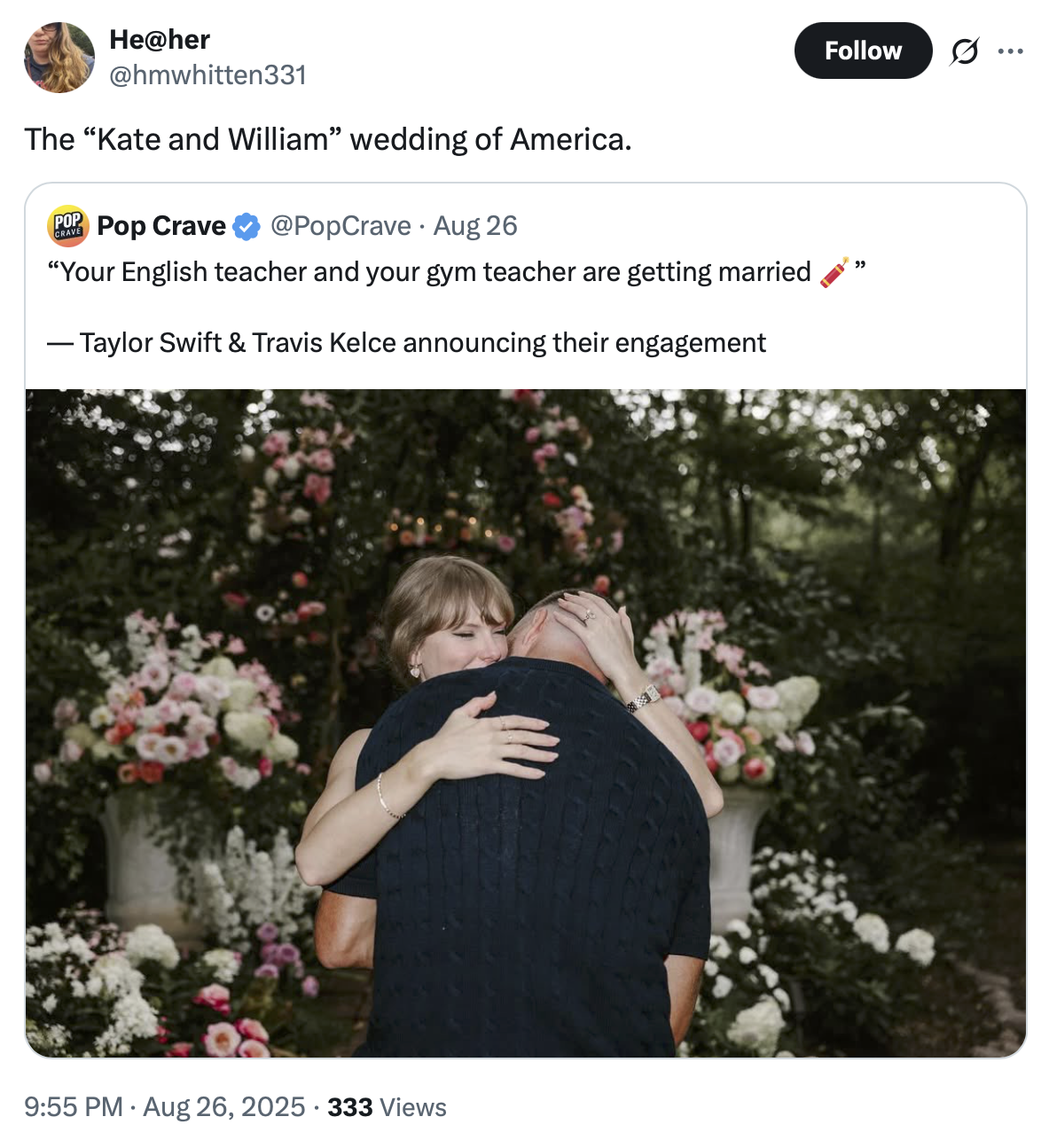Open the 333 Views count

(x=387, y=1107)
